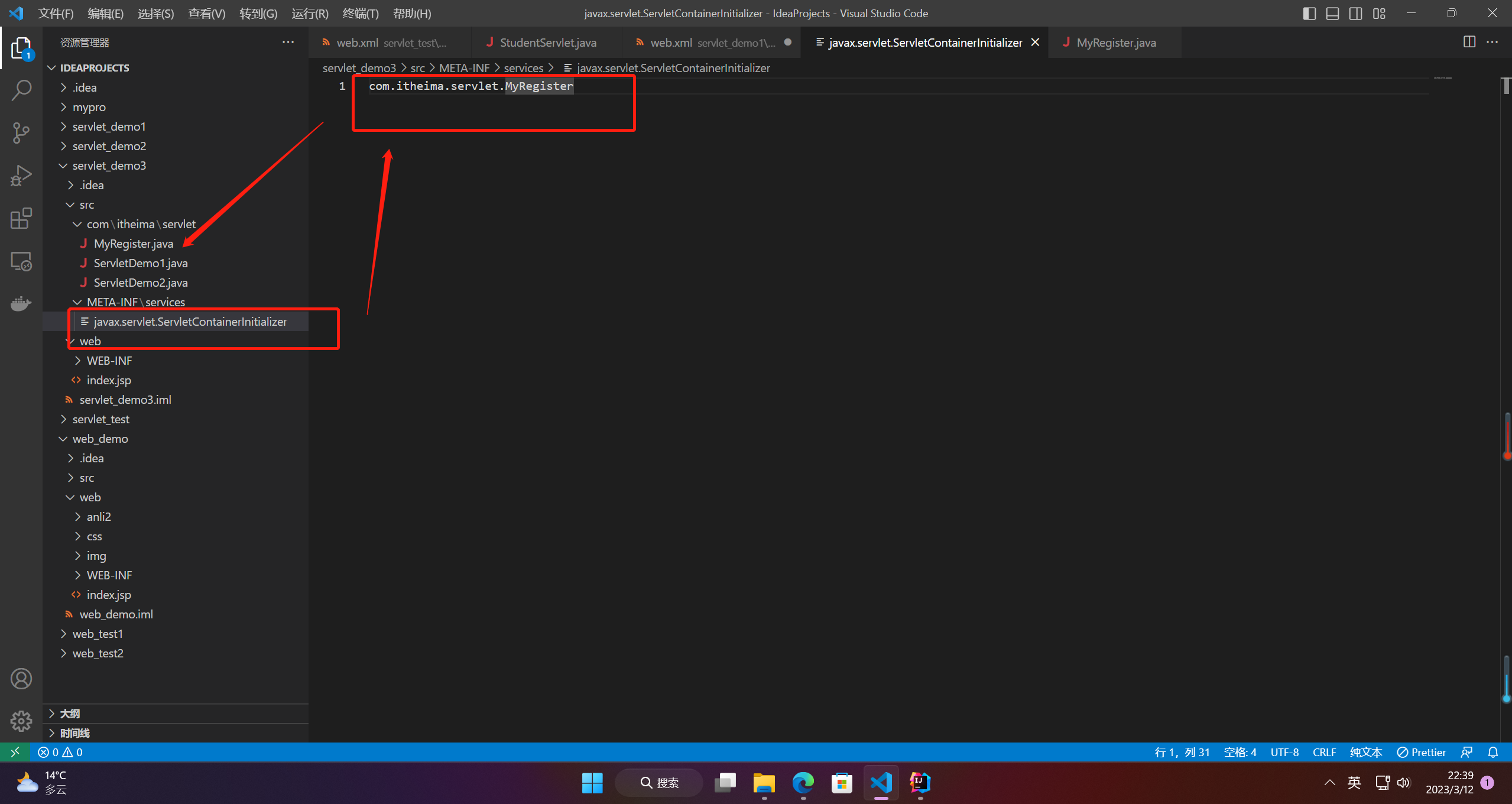This screenshot has height=804, width=1512.
Task: Open web_demo.iml file
Action: click(176, 614)
